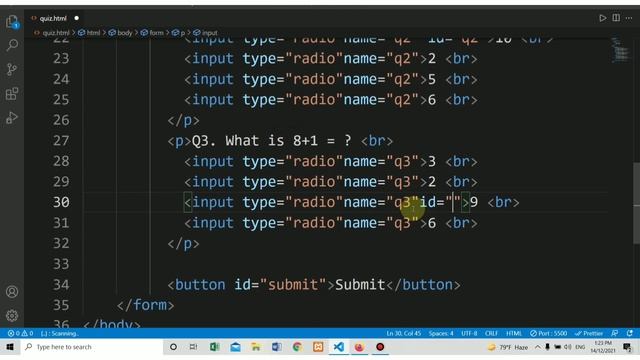Open Excel from the taskbar

coord(215,347)
